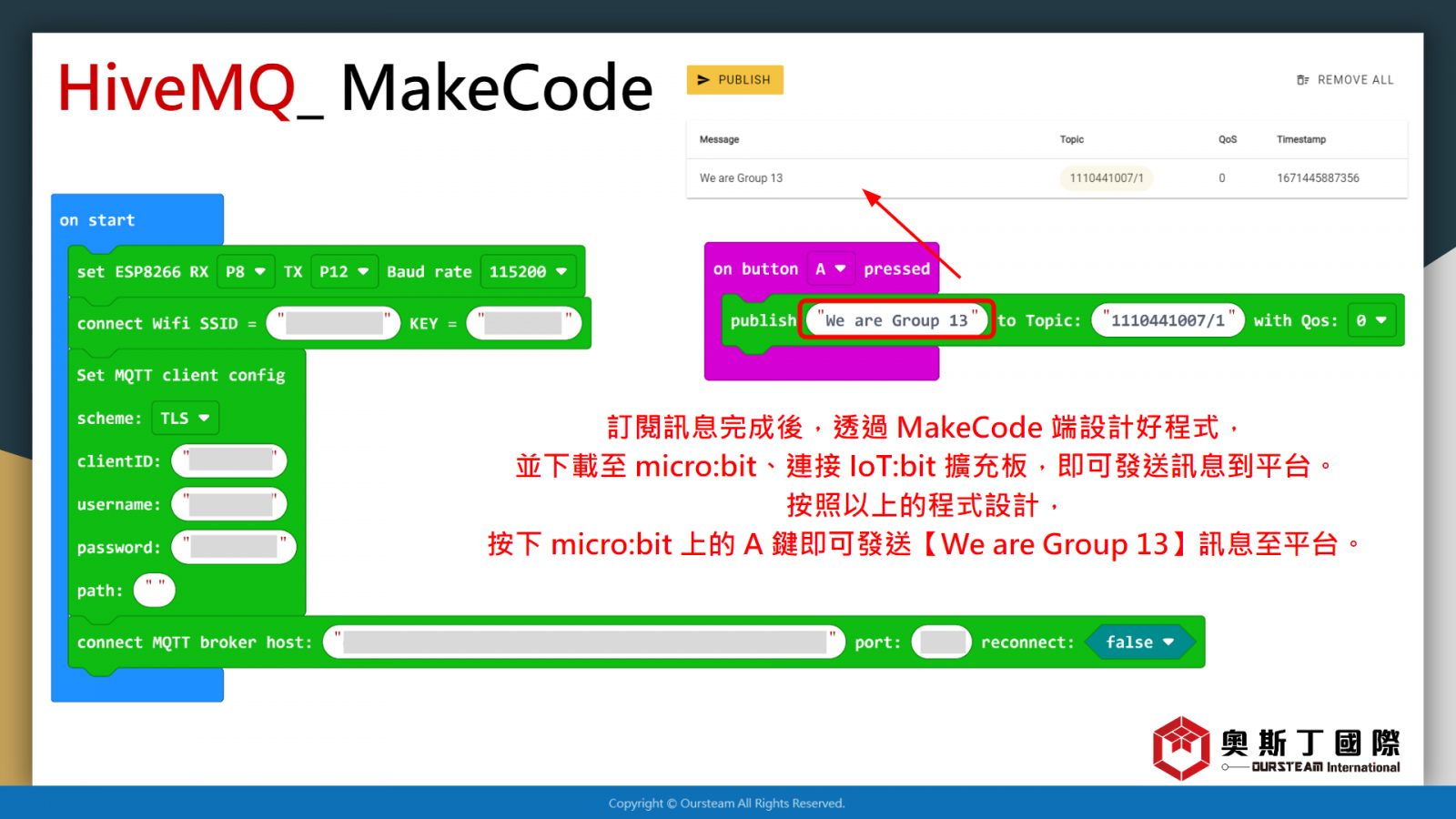Open the Qos 0 dropdown
Image resolution: width=1456 pixels, height=819 pixels.
(x=1371, y=320)
